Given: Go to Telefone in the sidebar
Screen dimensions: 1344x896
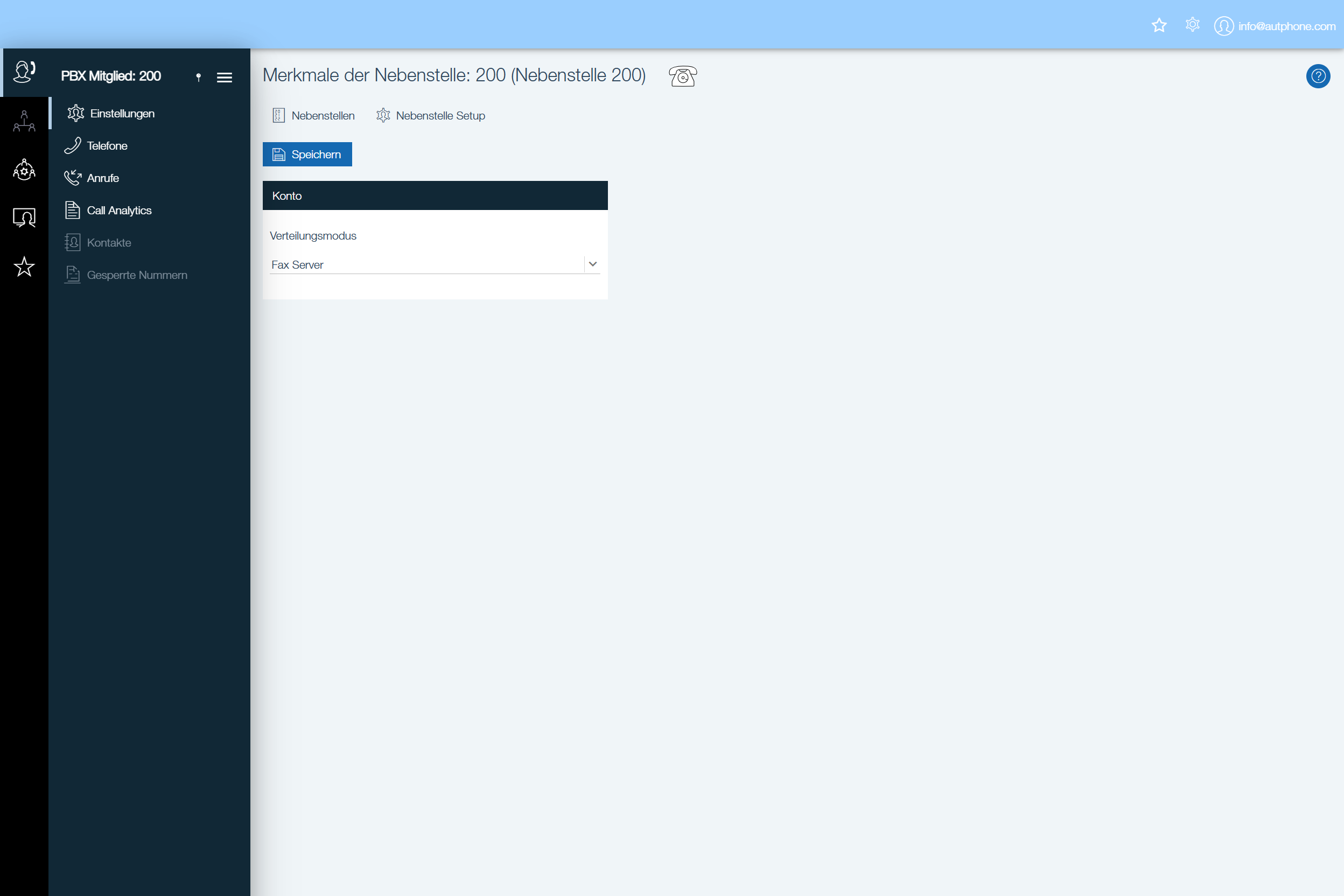Looking at the screenshot, I should [107, 146].
